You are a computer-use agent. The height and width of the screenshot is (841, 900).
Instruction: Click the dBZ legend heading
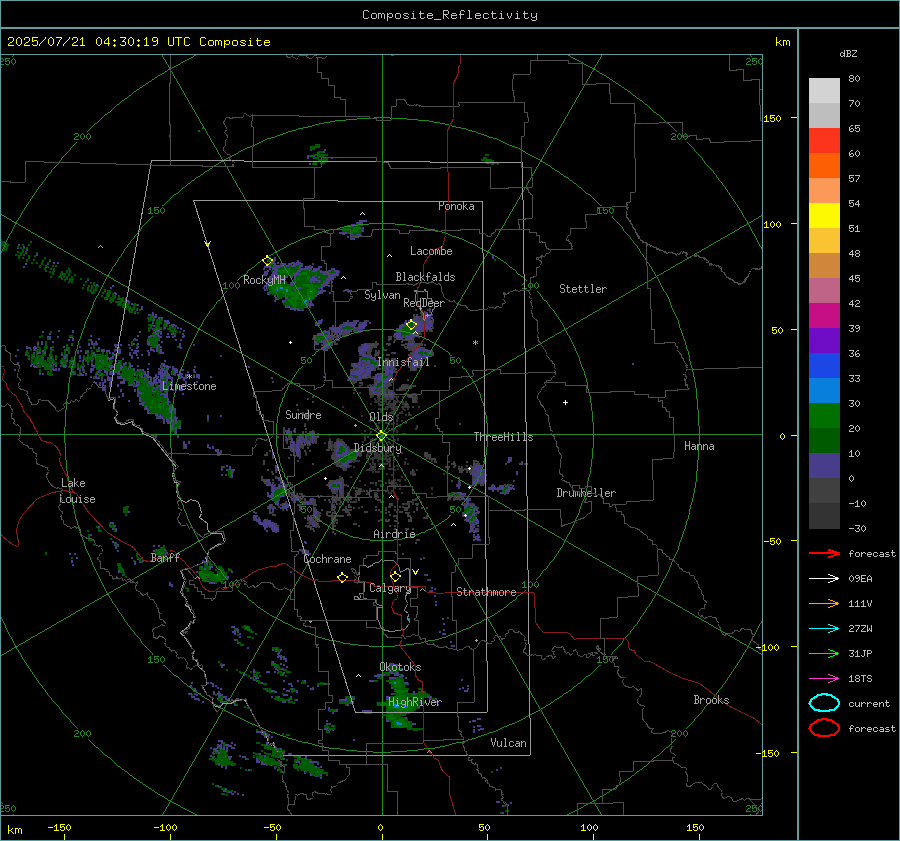[848, 53]
